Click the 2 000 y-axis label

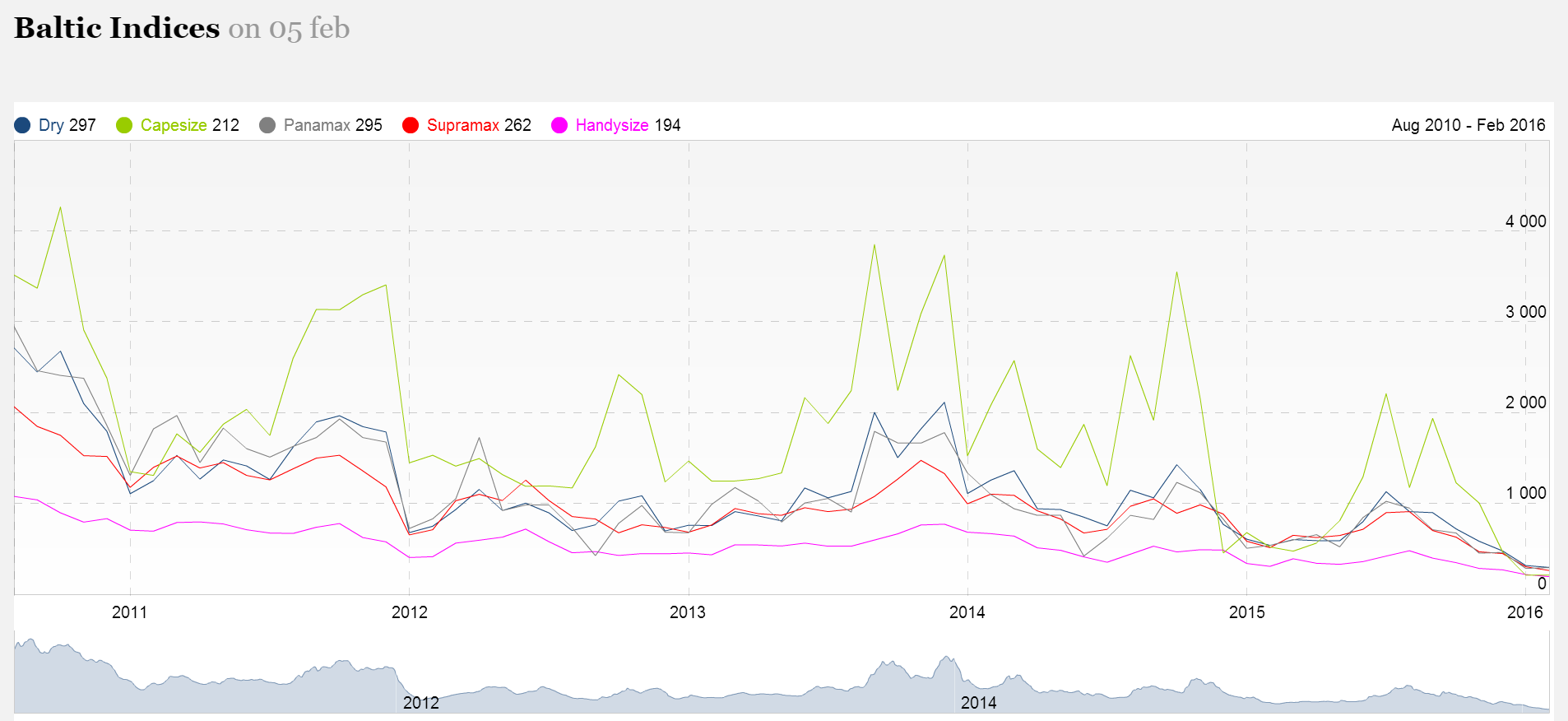click(x=1525, y=402)
